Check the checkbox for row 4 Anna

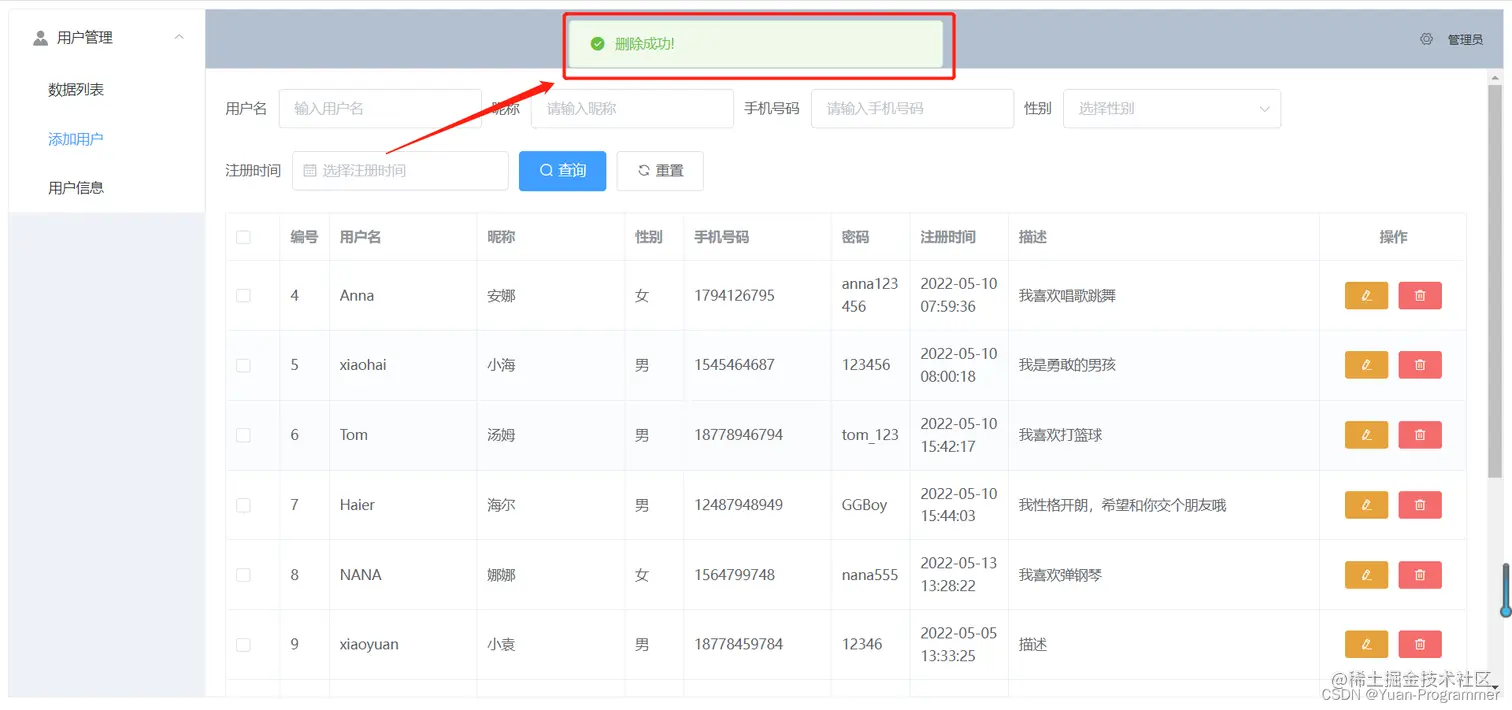point(243,295)
